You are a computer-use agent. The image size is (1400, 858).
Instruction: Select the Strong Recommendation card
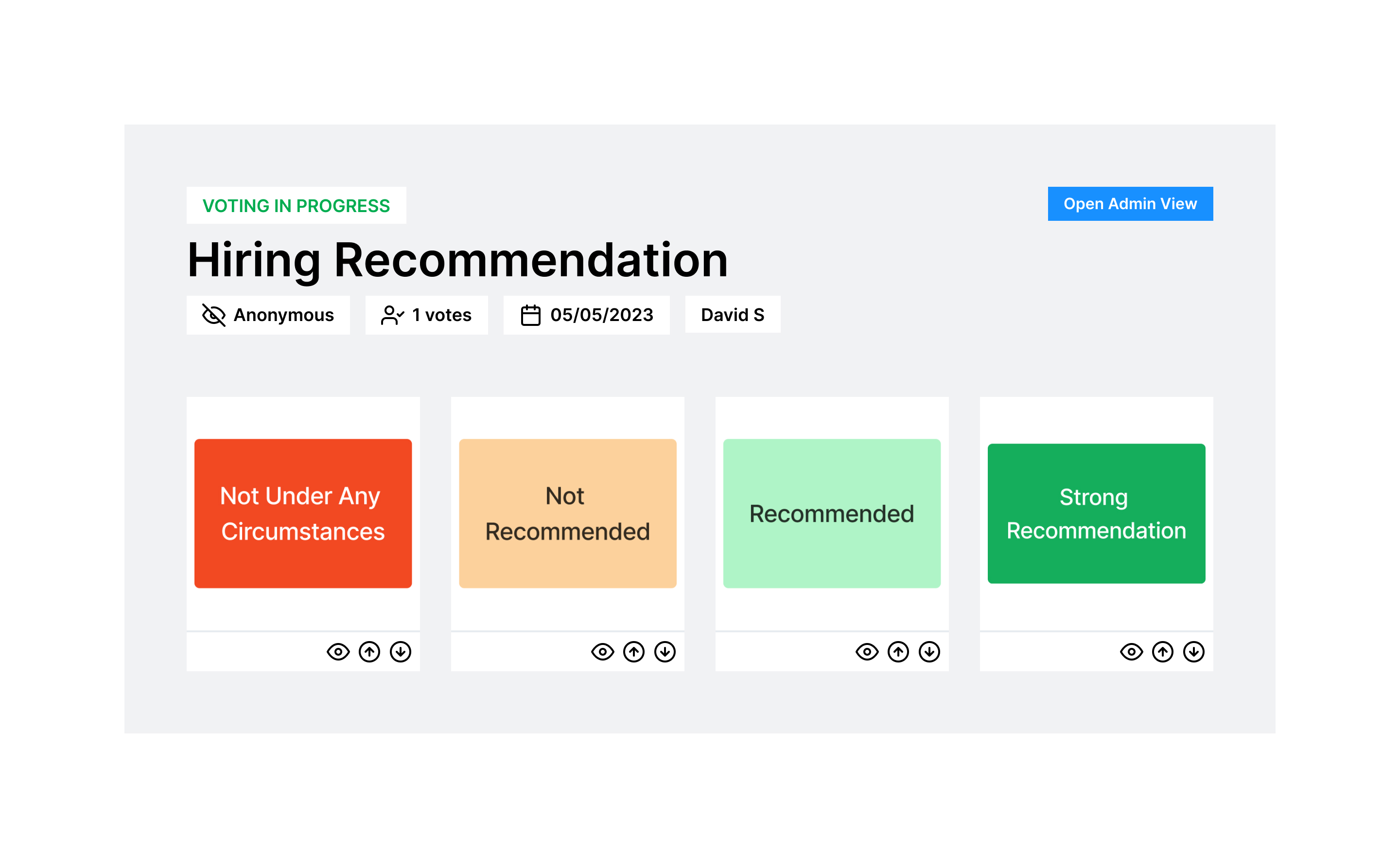[x=1096, y=514]
